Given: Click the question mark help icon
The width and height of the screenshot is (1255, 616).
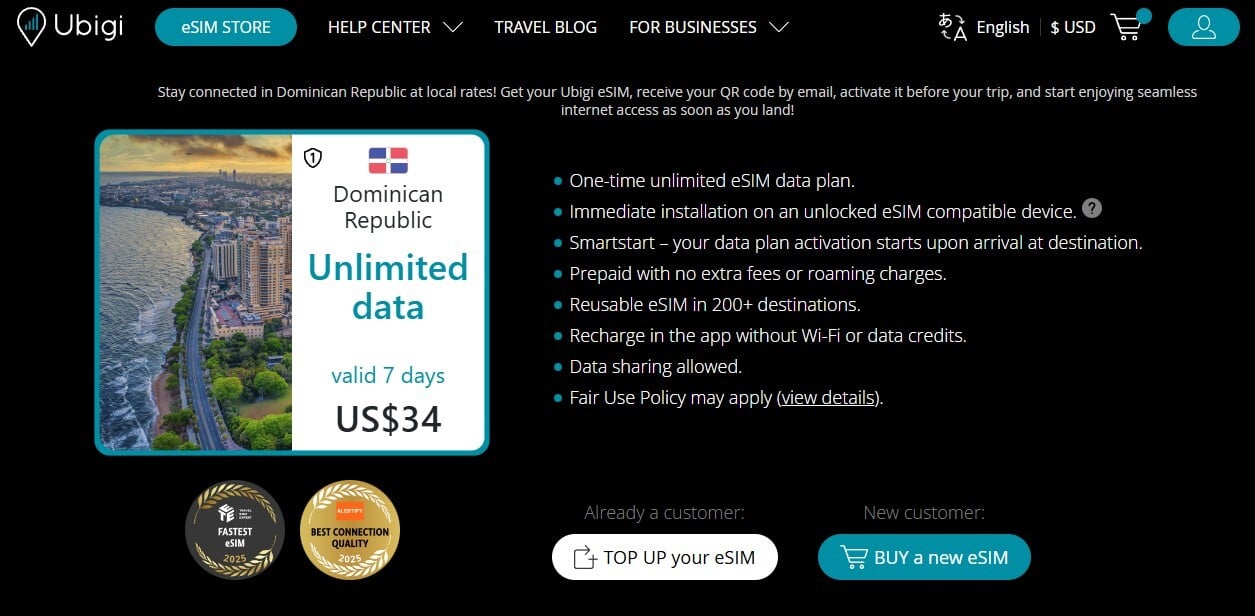Looking at the screenshot, I should [x=1092, y=209].
